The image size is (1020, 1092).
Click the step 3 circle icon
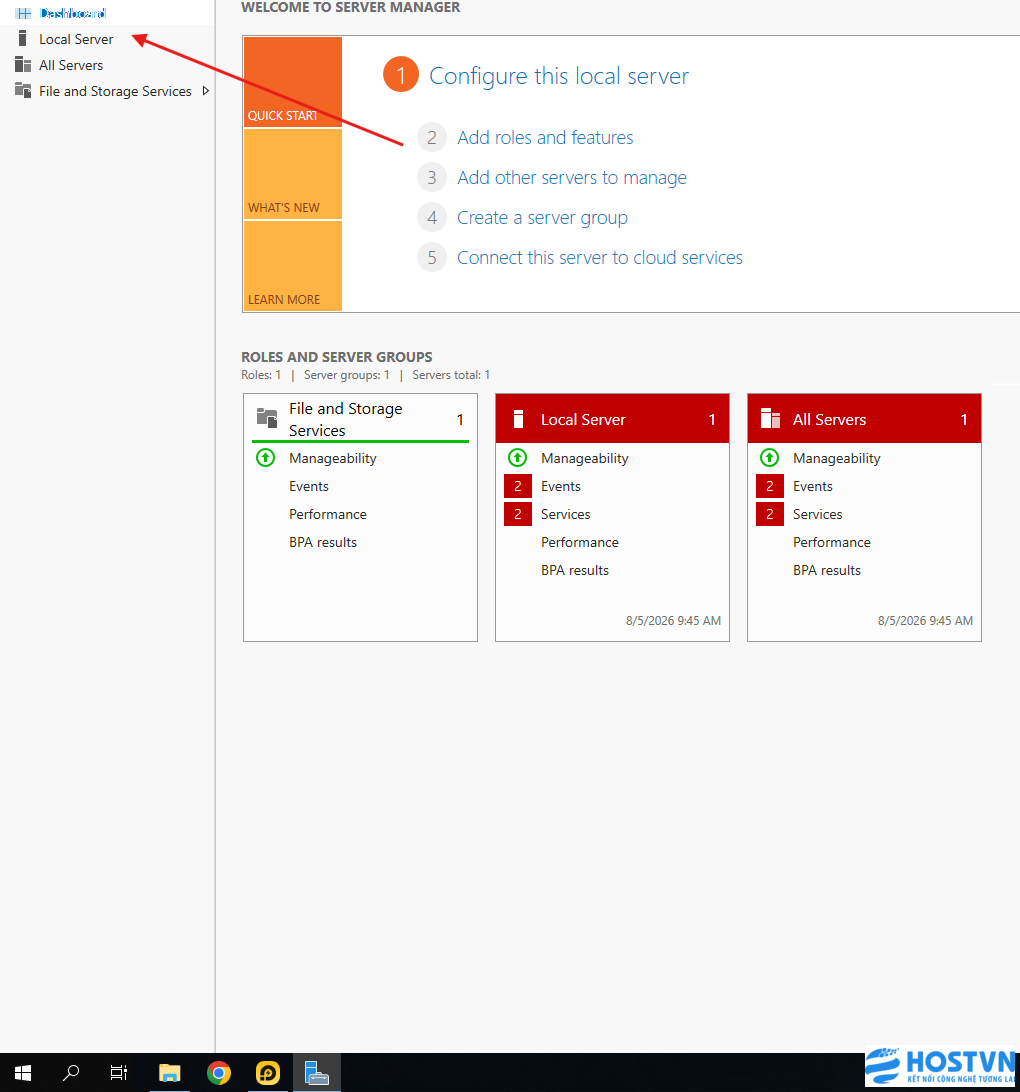[x=432, y=178]
